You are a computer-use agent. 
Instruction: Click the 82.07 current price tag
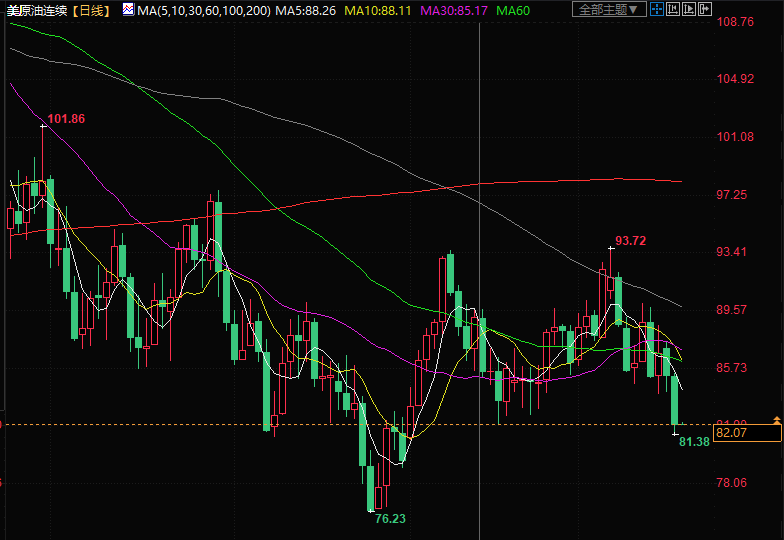pos(732,432)
